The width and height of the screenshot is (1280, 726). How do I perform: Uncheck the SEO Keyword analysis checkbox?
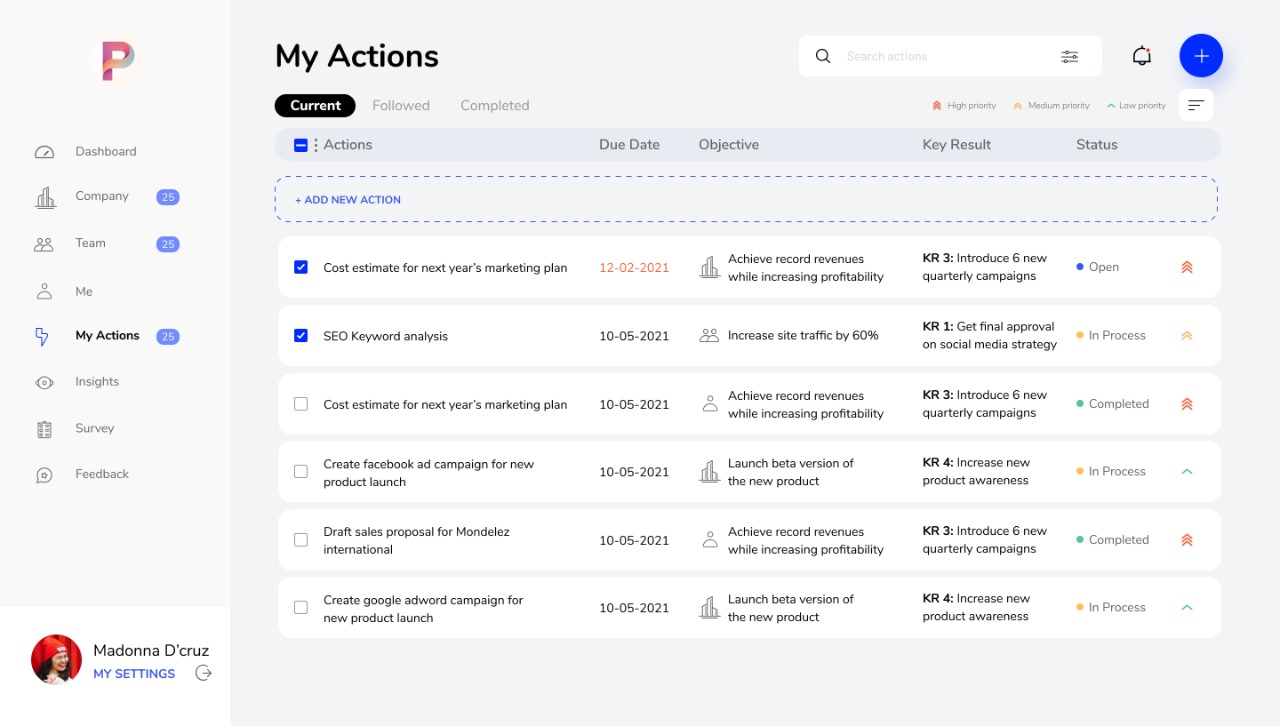(x=301, y=336)
